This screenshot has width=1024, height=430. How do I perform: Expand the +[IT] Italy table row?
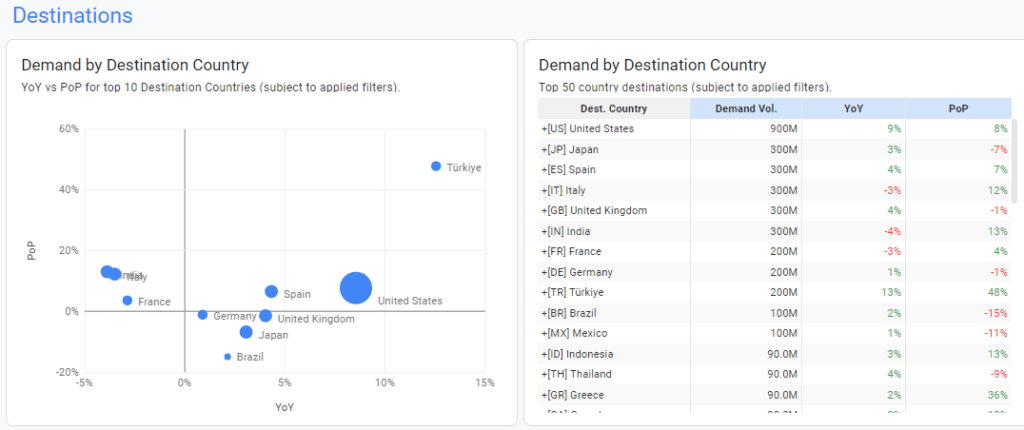[544, 190]
